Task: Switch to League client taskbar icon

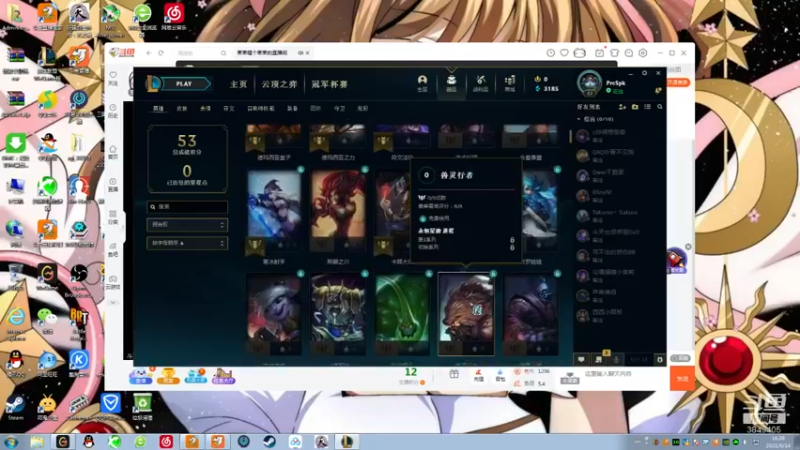Action: [x=347, y=442]
